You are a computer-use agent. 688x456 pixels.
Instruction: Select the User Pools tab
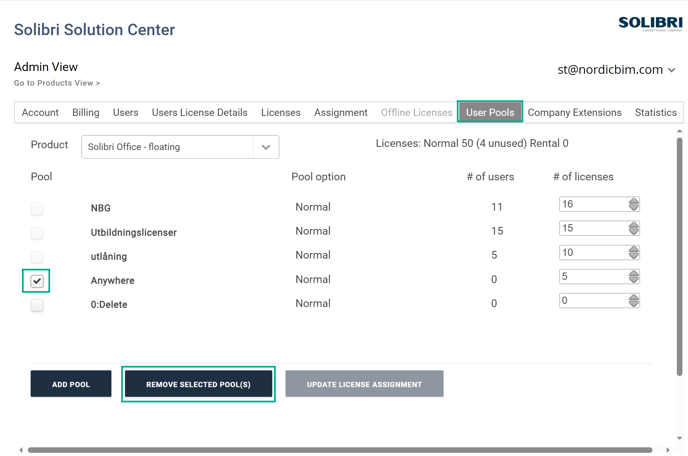click(x=490, y=112)
